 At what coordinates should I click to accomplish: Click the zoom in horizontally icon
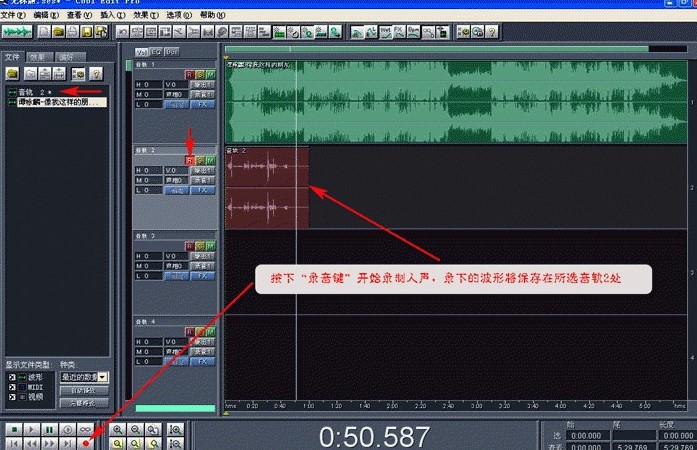117,430
